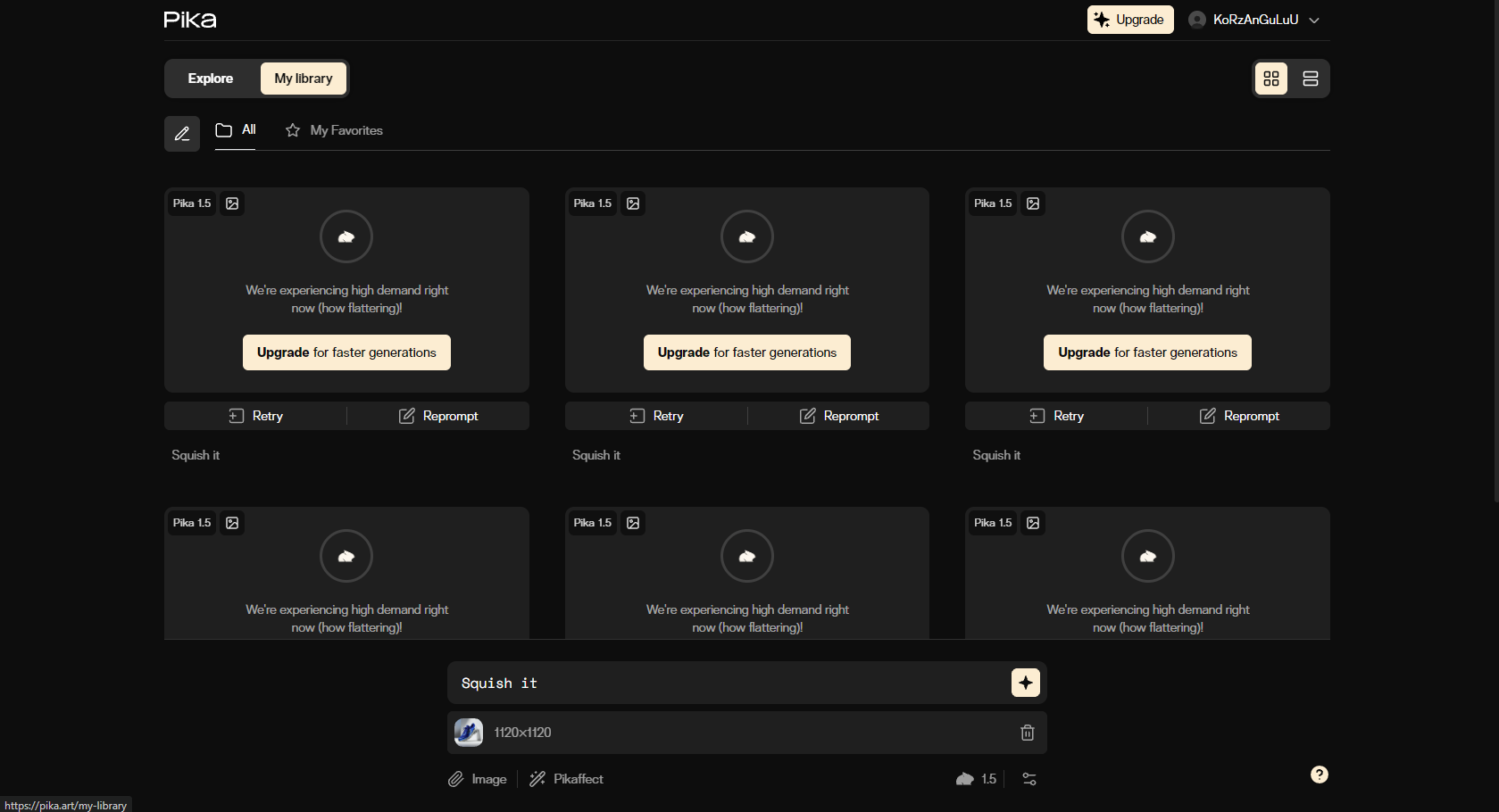The image size is (1499, 812).
Task: Open the generation settings sliders icon
Action: tap(1029, 779)
